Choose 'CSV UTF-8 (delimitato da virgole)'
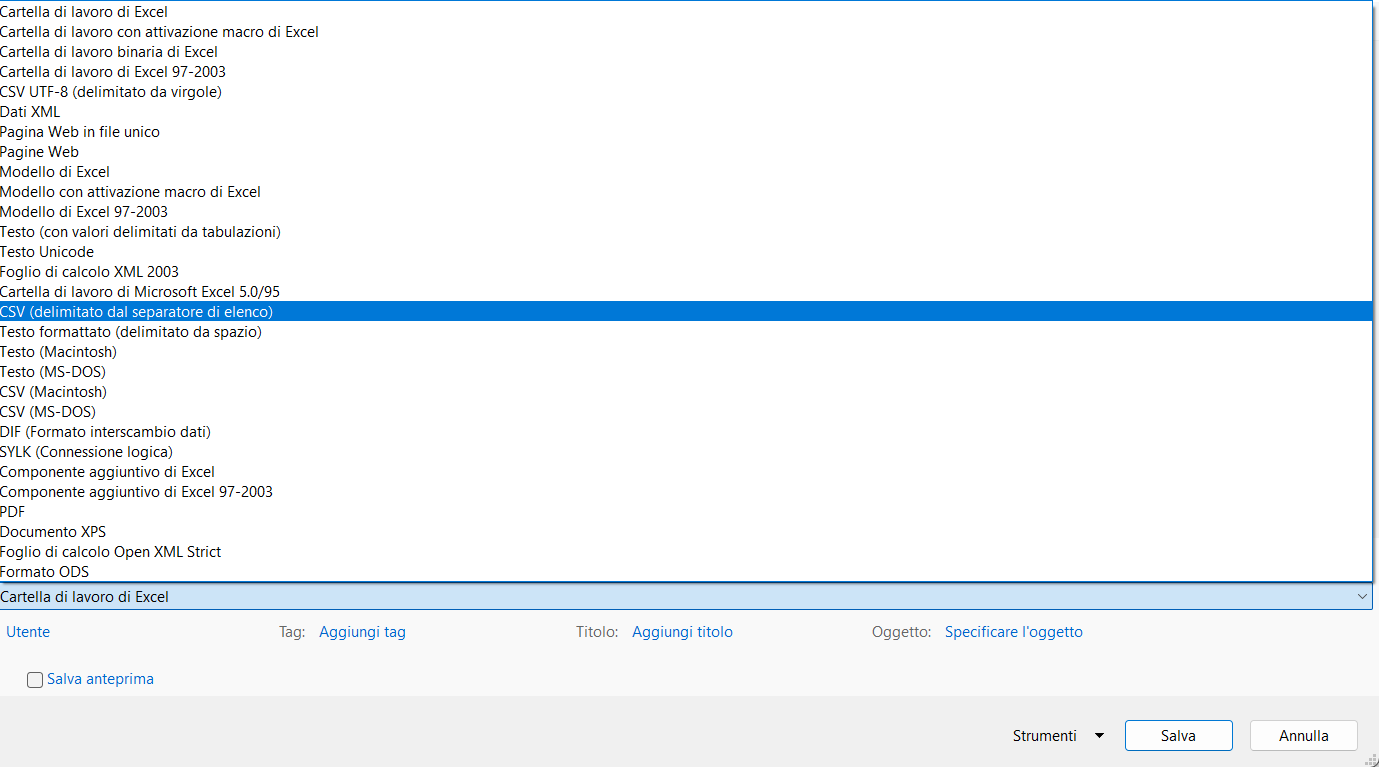Screen dimensions: 1379x767 686,92
